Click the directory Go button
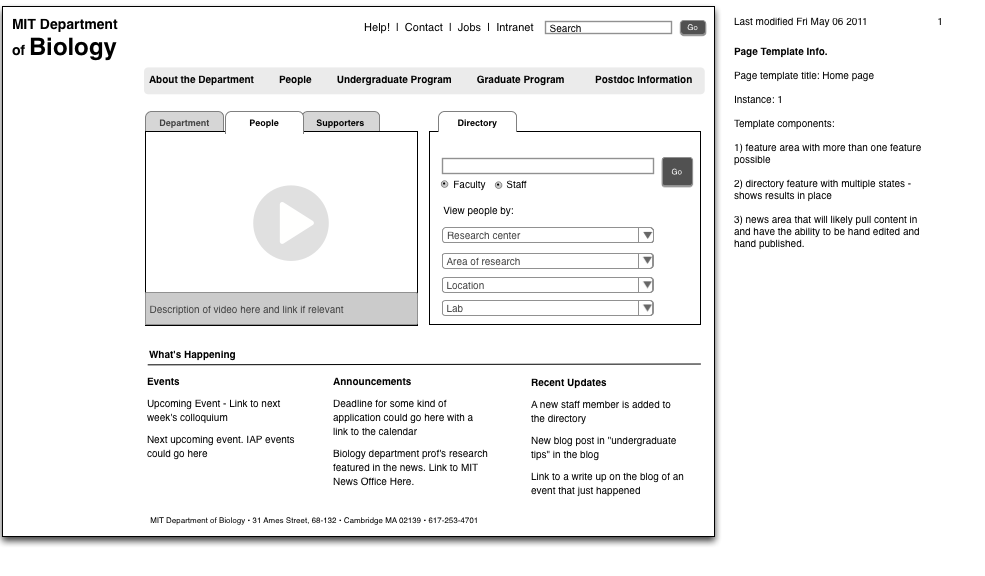985x576 pixels. coord(677,171)
